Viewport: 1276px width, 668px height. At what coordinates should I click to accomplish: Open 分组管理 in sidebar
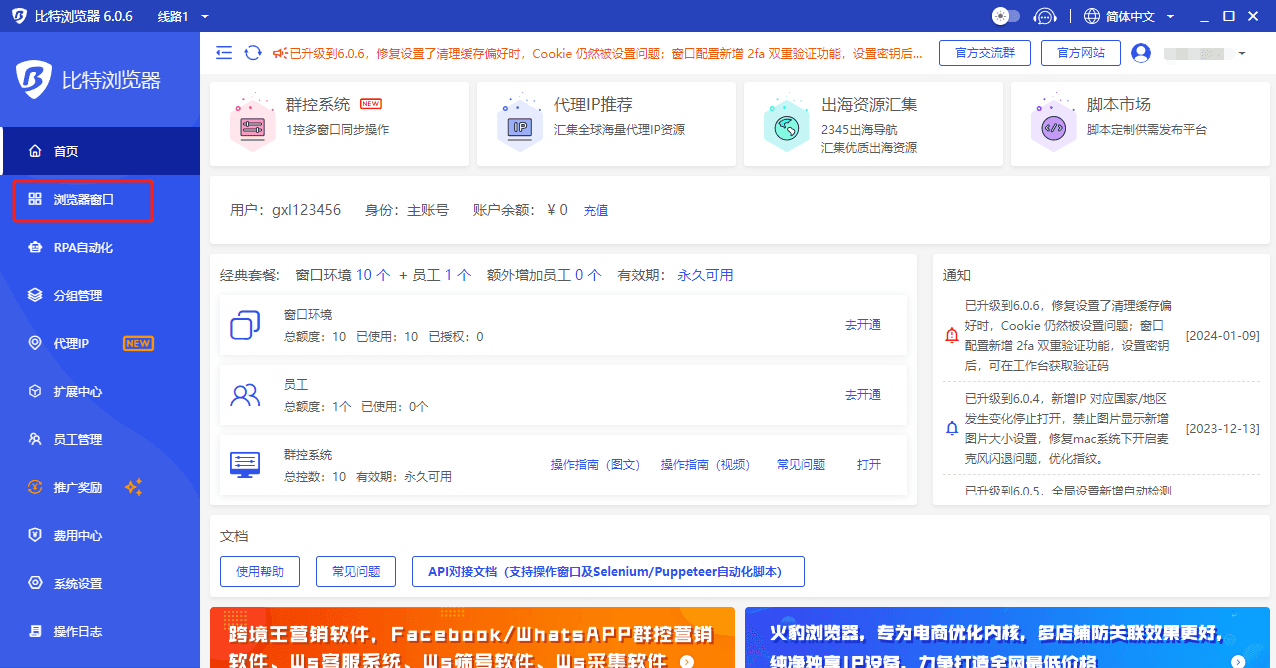pyautogui.click(x=100, y=295)
